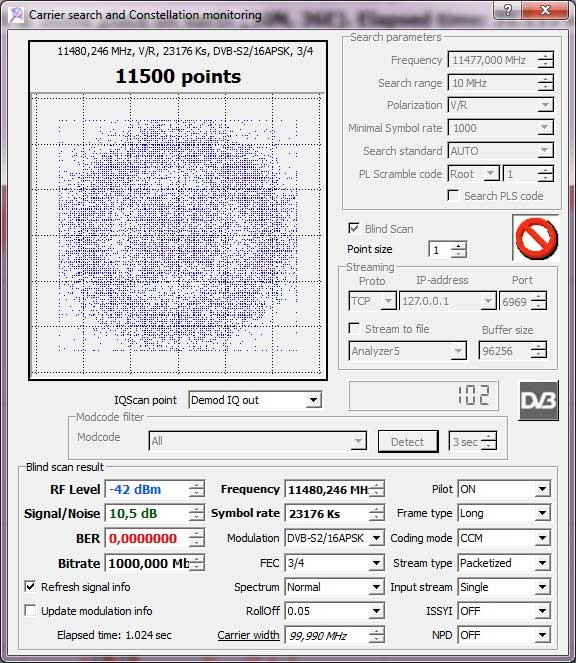Open the IP-address 127.0.0.1 dropdown
The width and height of the screenshot is (578, 663).
pyautogui.click(x=488, y=301)
